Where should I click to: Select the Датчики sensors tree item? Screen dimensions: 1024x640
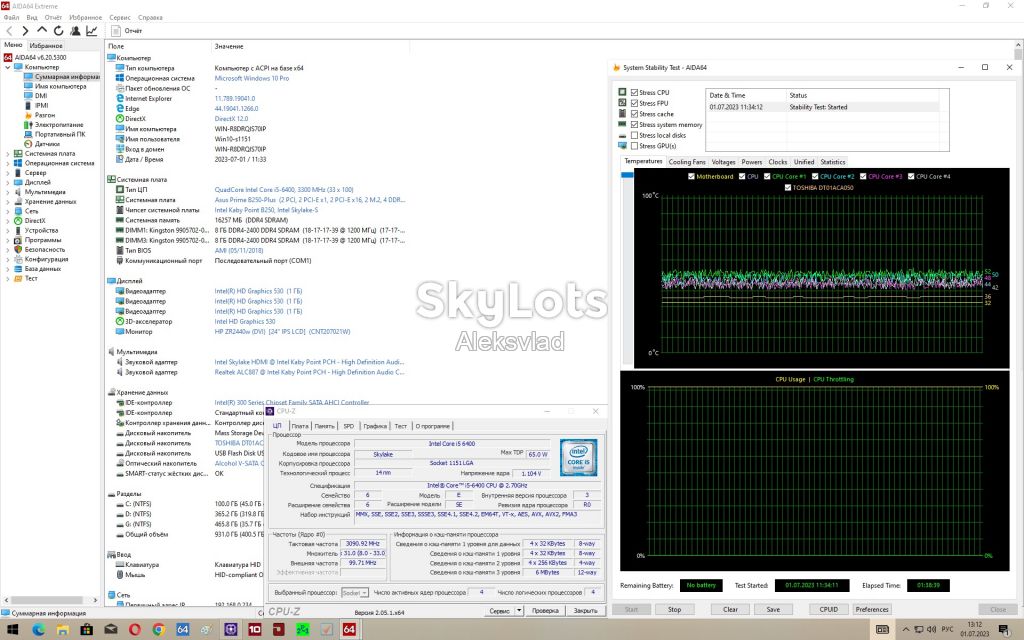[47, 144]
